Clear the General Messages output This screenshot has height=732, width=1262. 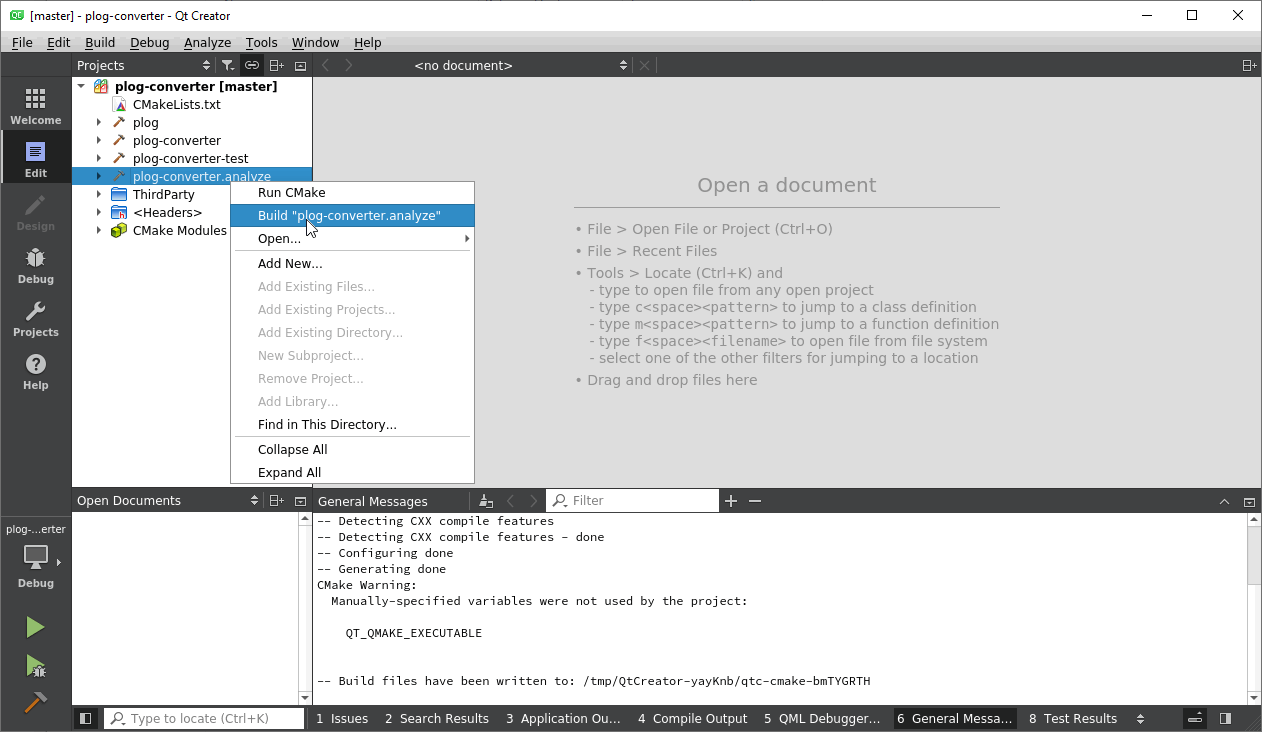[x=486, y=501]
